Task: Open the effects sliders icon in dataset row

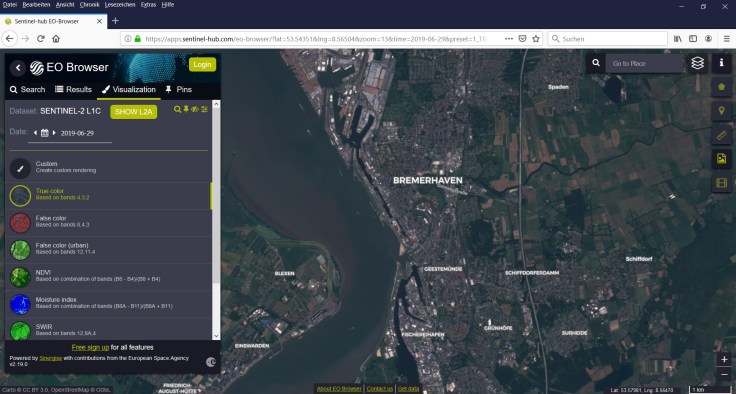Action: click(x=204, y=109)
